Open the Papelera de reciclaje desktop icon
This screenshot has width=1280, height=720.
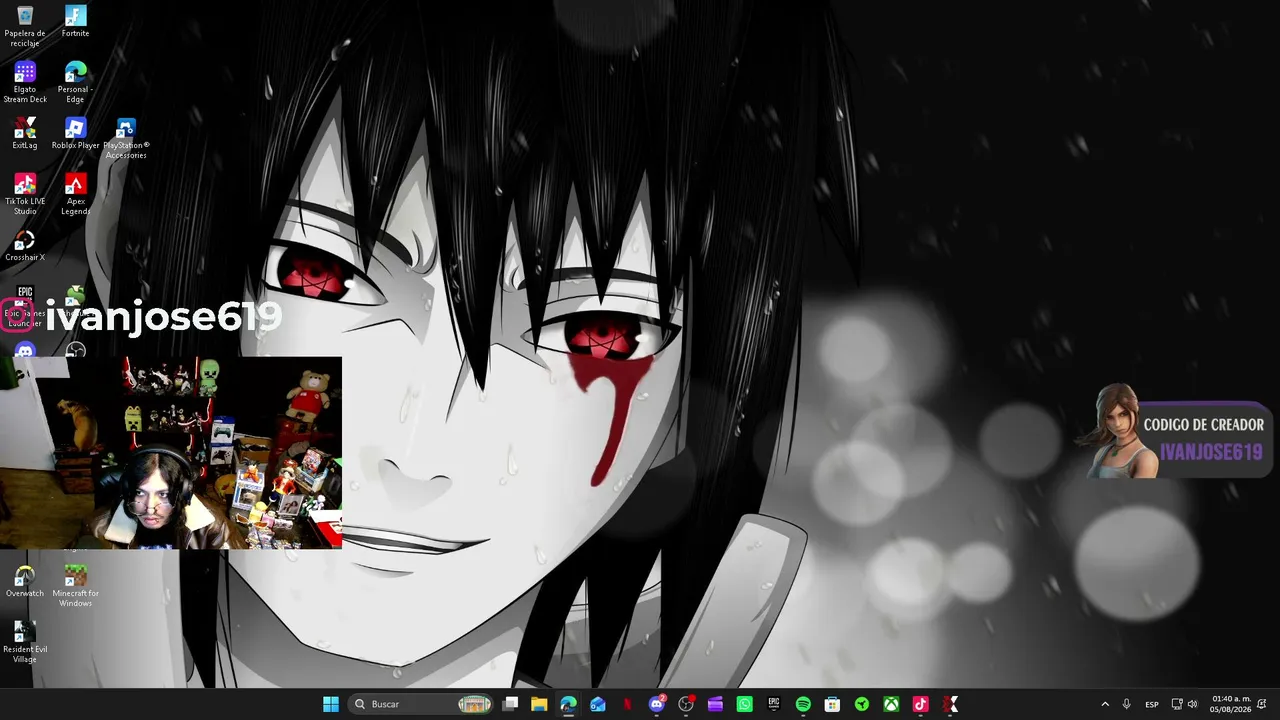tap(25, 26)
